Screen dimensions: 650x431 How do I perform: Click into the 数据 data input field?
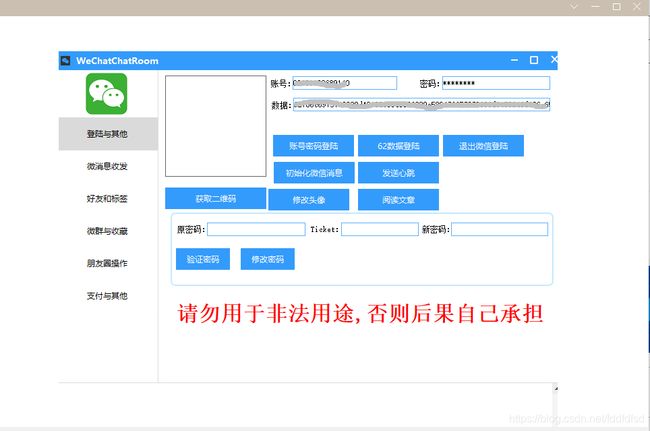pos(422,105)
